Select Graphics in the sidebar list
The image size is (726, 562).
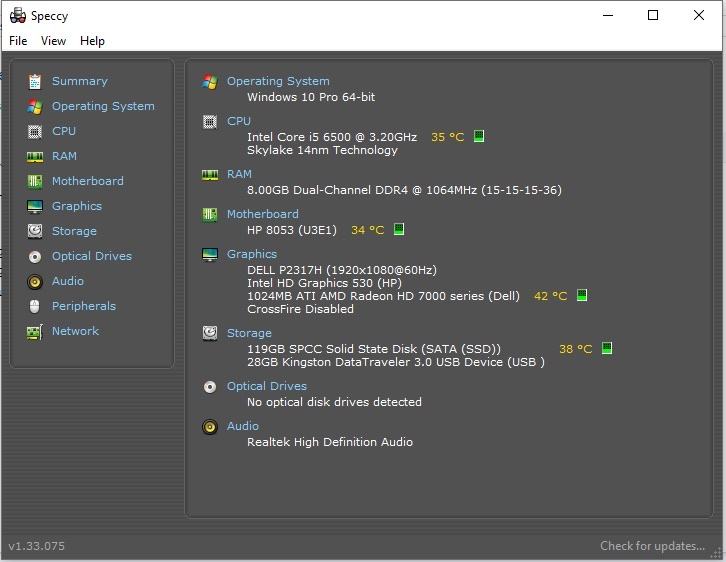pyautogui.click(x=77, y=206)
